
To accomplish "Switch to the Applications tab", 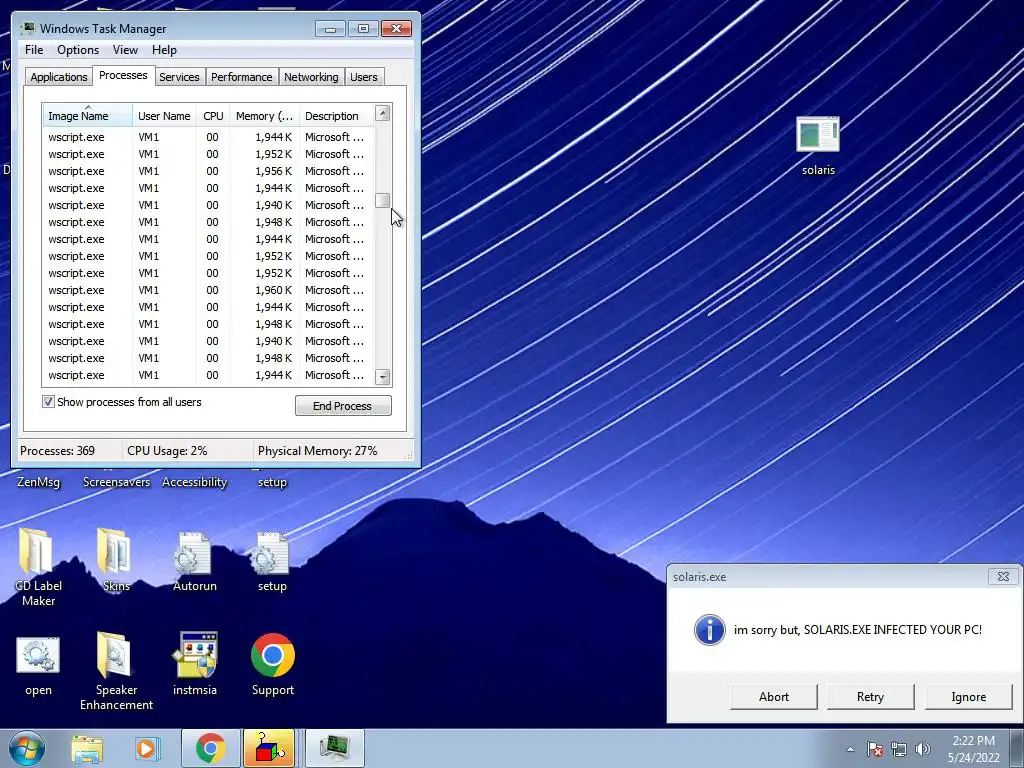I will (59, 77).
